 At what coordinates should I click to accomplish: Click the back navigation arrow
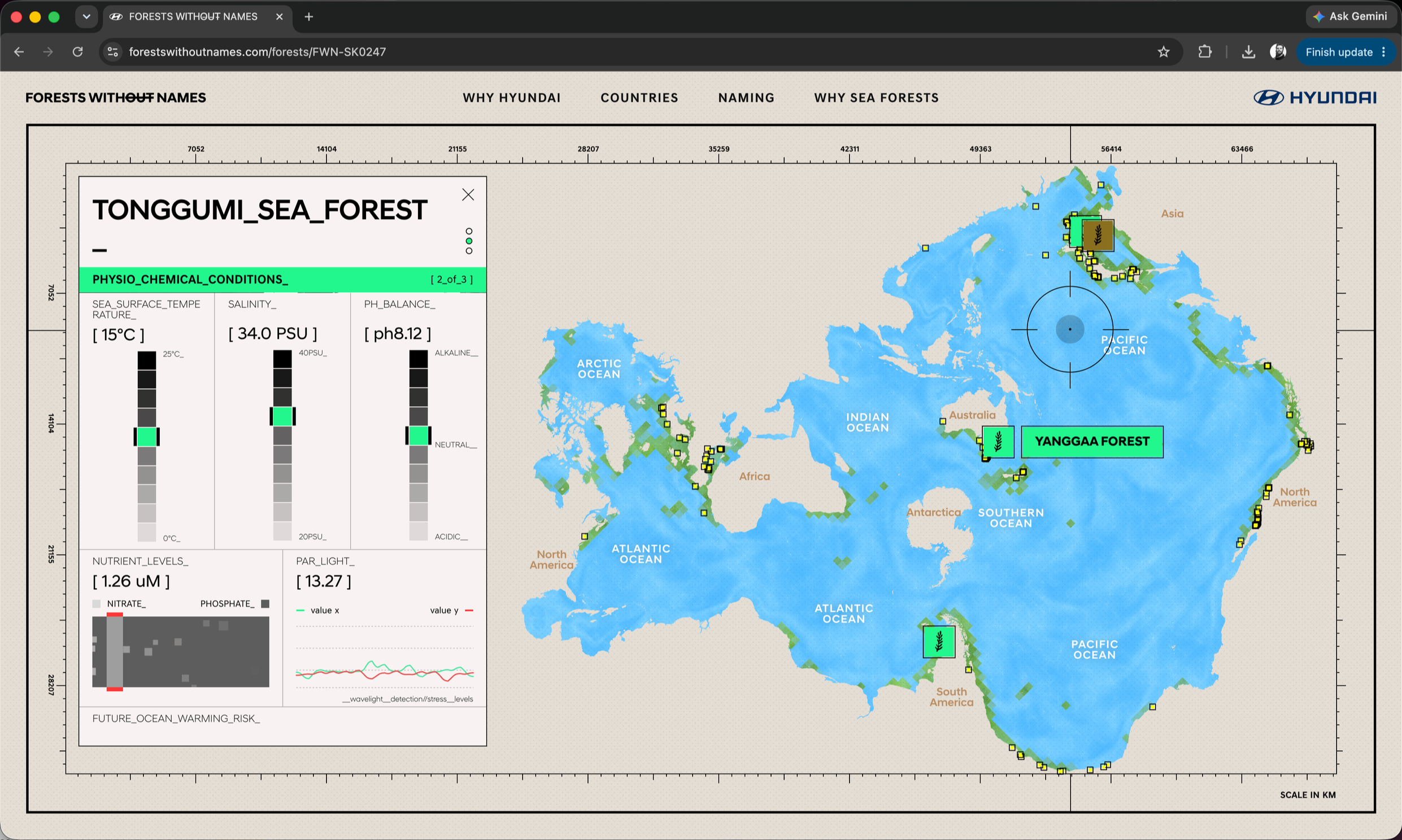coord(19,52)
